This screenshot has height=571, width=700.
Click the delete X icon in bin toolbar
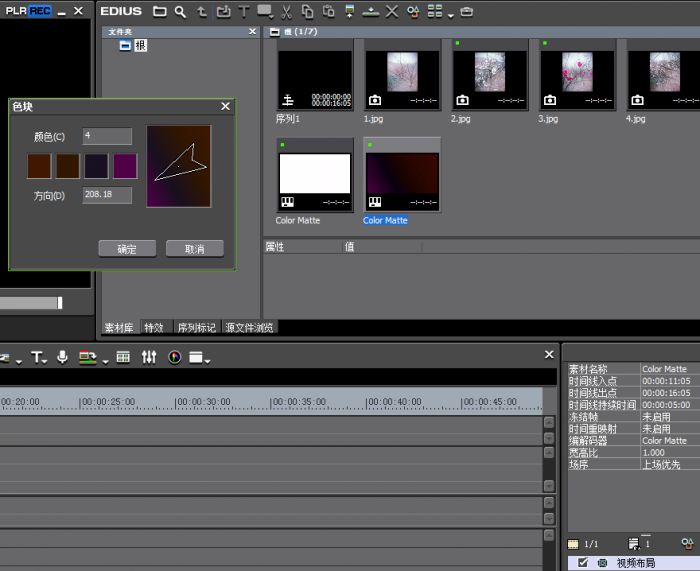click(391, 12)
